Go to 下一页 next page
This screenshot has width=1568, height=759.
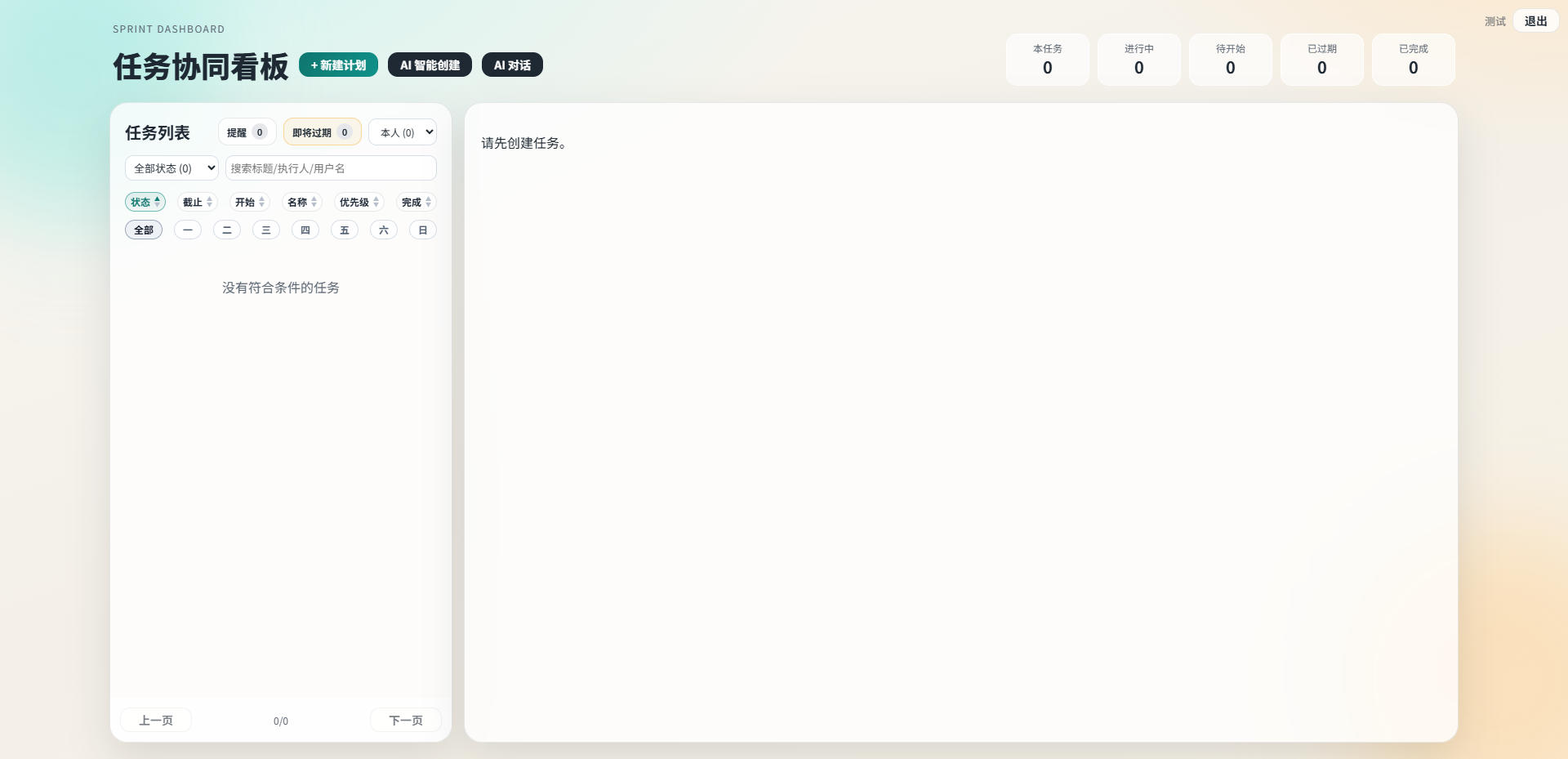point(405,720)
